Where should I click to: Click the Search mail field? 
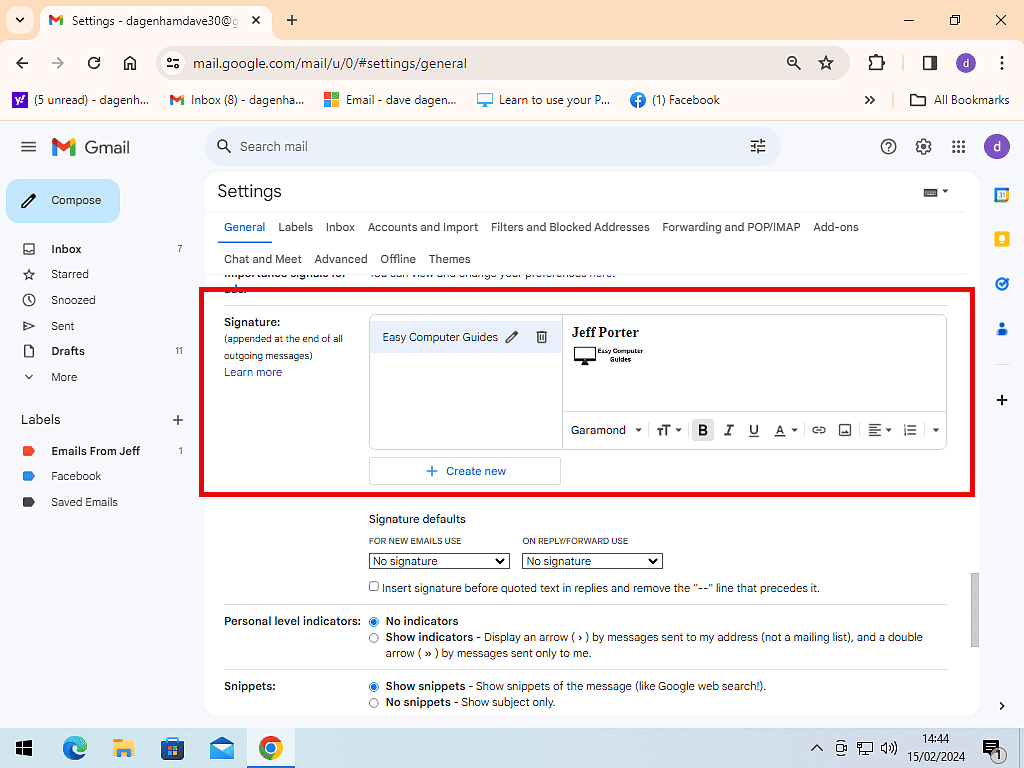tap(480, 147)
